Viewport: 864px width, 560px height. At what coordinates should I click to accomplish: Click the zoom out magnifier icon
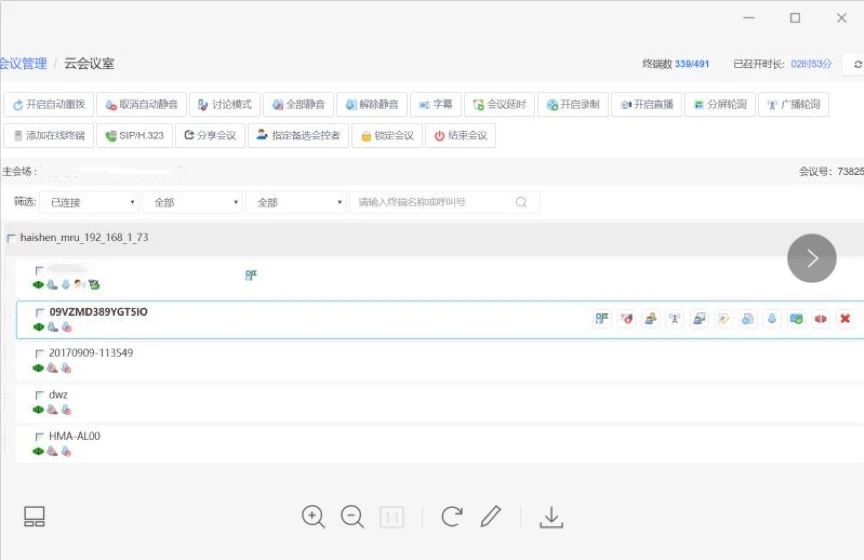click(352, 516)
